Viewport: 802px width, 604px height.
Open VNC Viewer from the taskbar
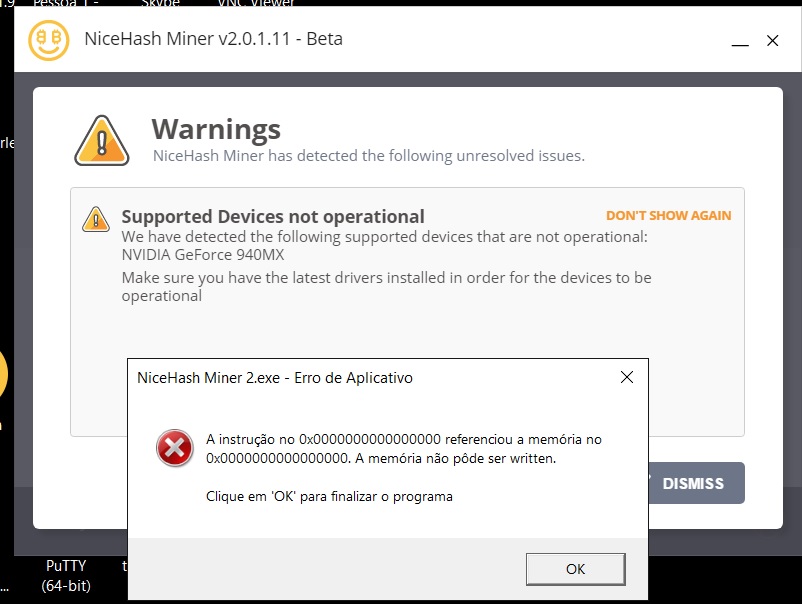coord(257,3)
